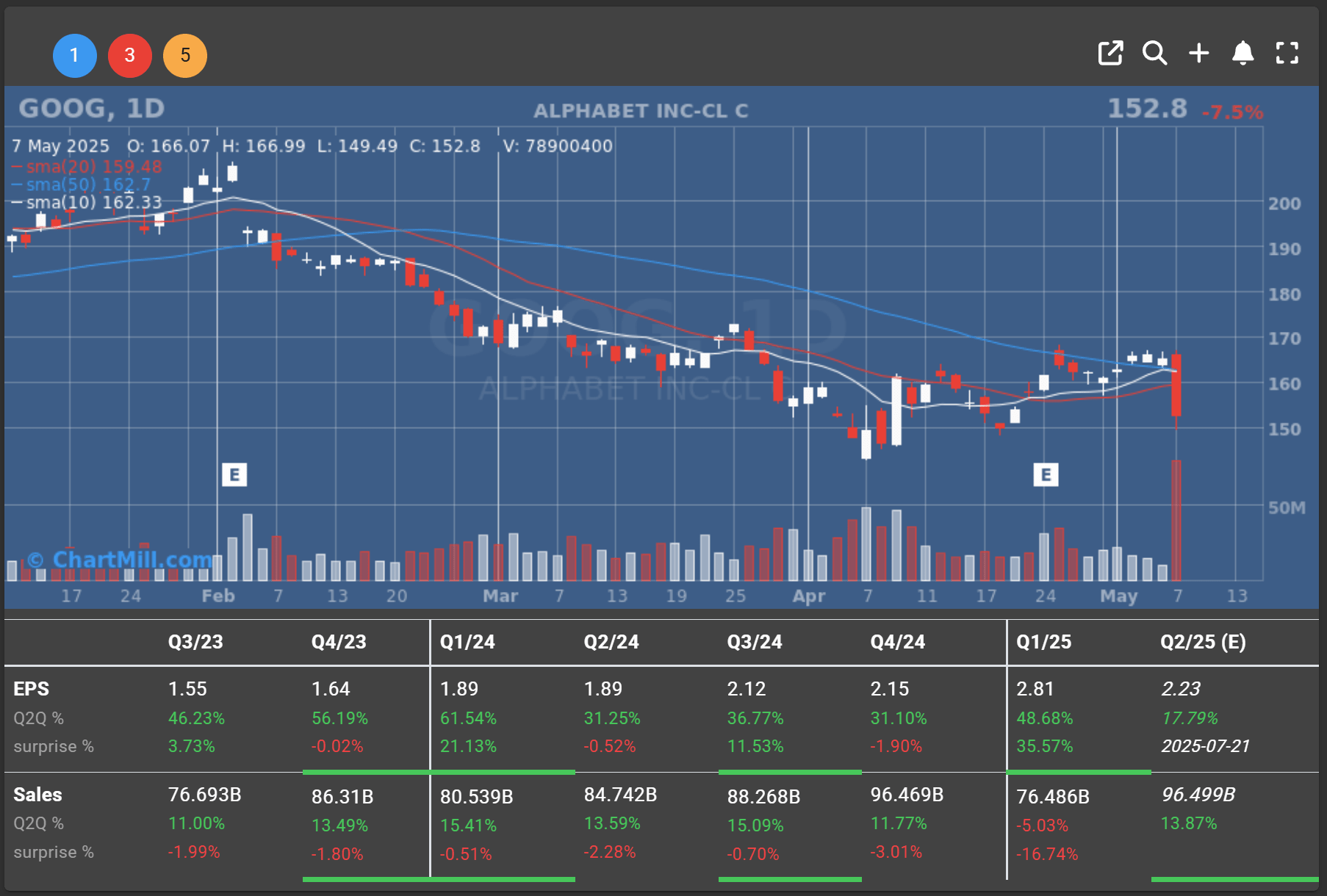Image resolution: width=1327 pixels, height=896 pixels.
Task: Click the Q3/23 column header
Action: point(195,642)
